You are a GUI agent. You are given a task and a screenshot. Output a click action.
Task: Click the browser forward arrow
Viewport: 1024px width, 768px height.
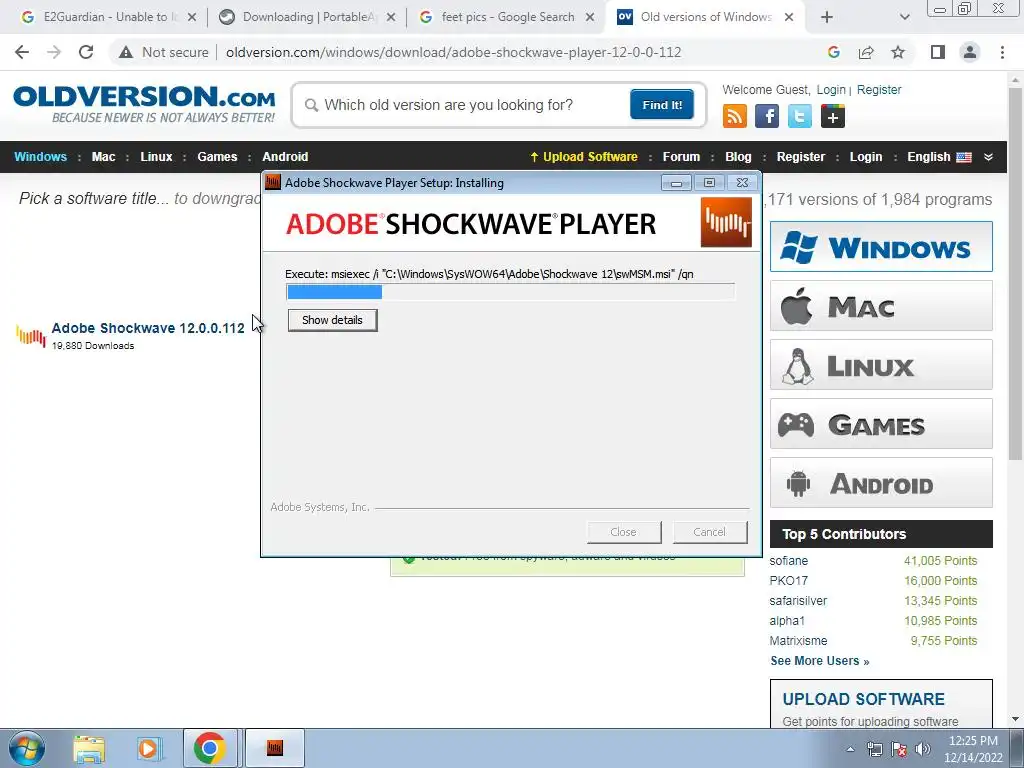(x=54, y=52)
